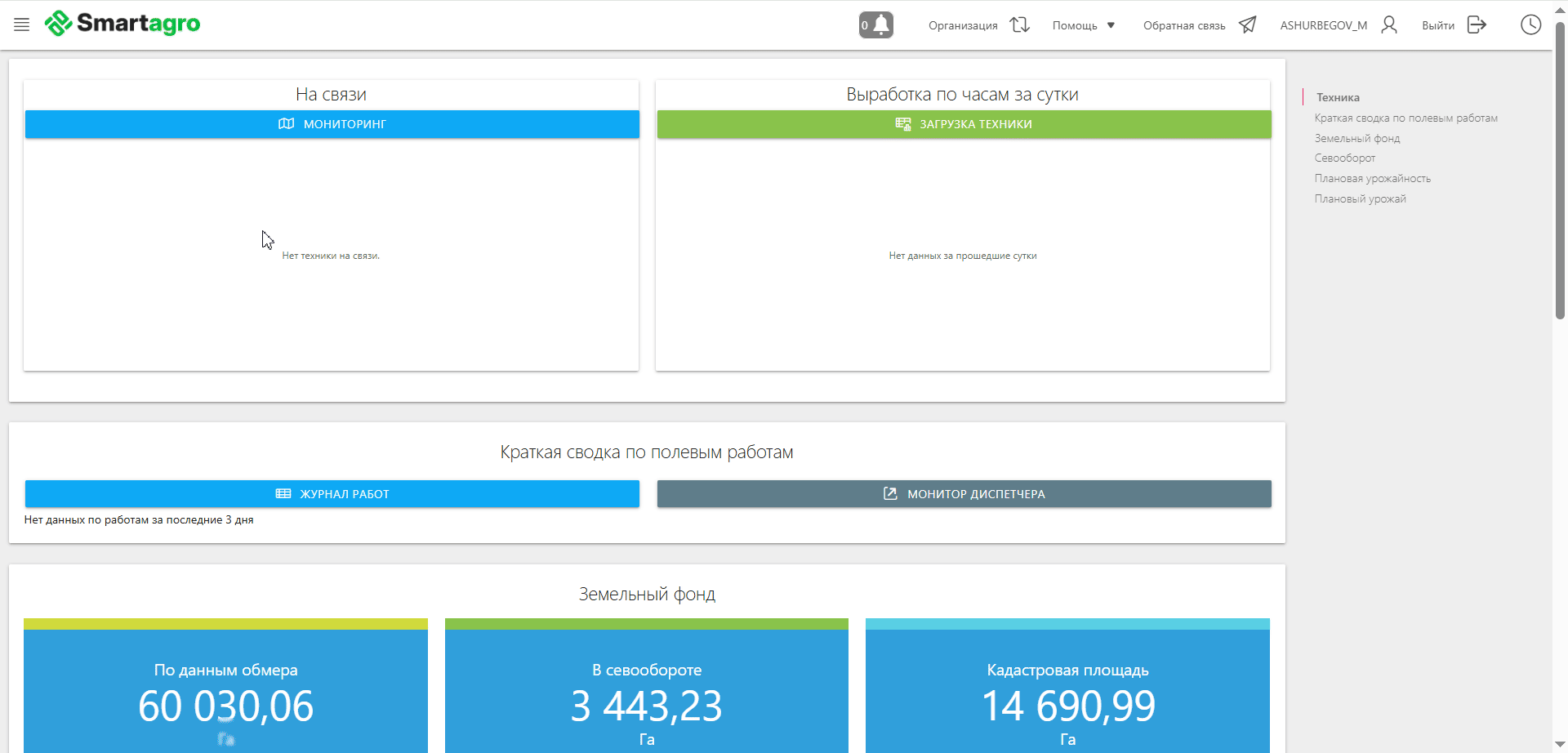Open the hamburger navigation menu

coord(22,25)
